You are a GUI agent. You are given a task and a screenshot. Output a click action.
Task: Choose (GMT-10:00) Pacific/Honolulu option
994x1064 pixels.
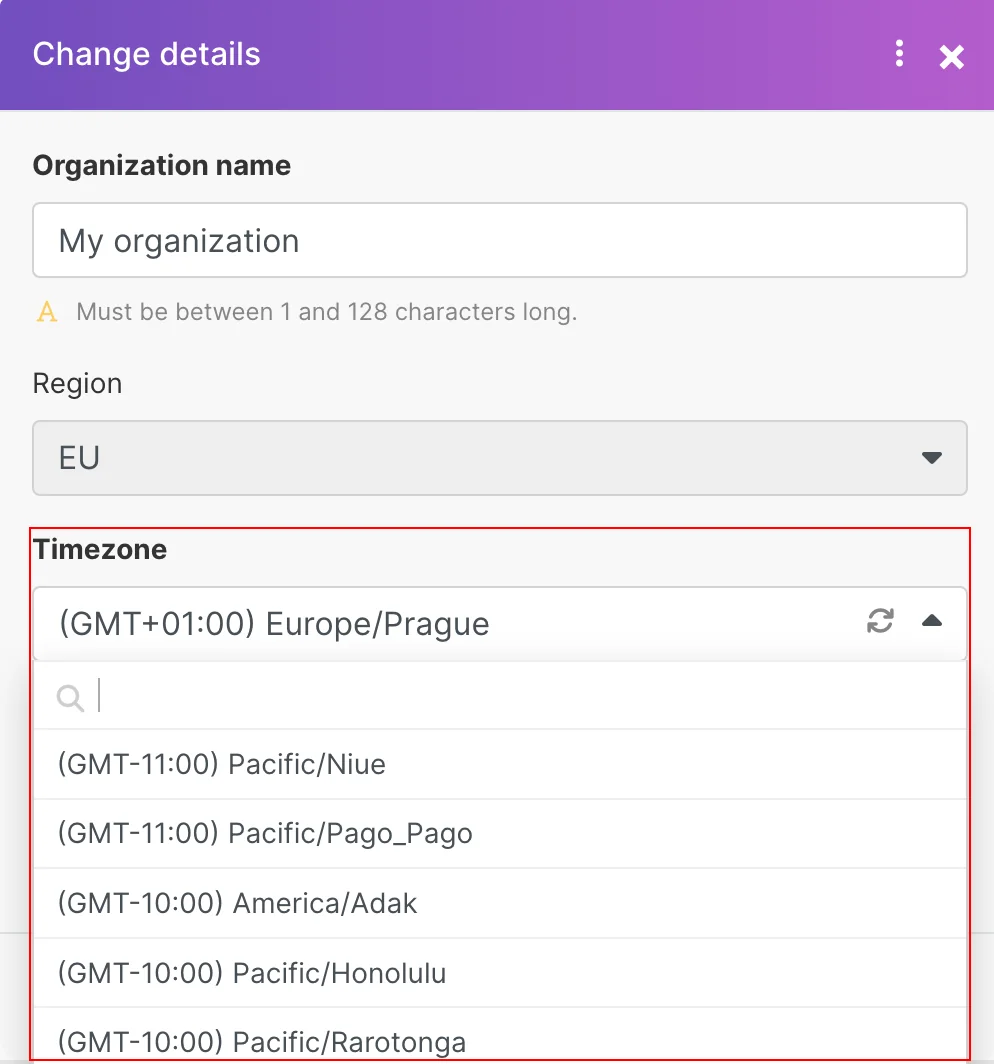[499, 973]
